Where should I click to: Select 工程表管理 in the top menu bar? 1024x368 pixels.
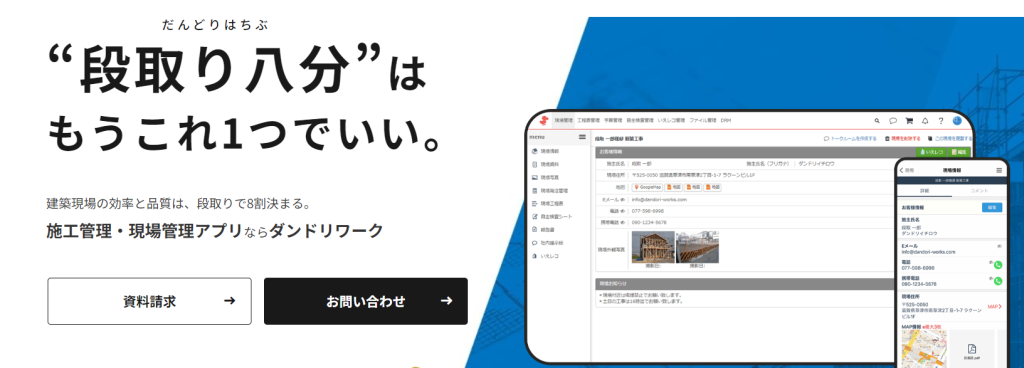point(588,121)
